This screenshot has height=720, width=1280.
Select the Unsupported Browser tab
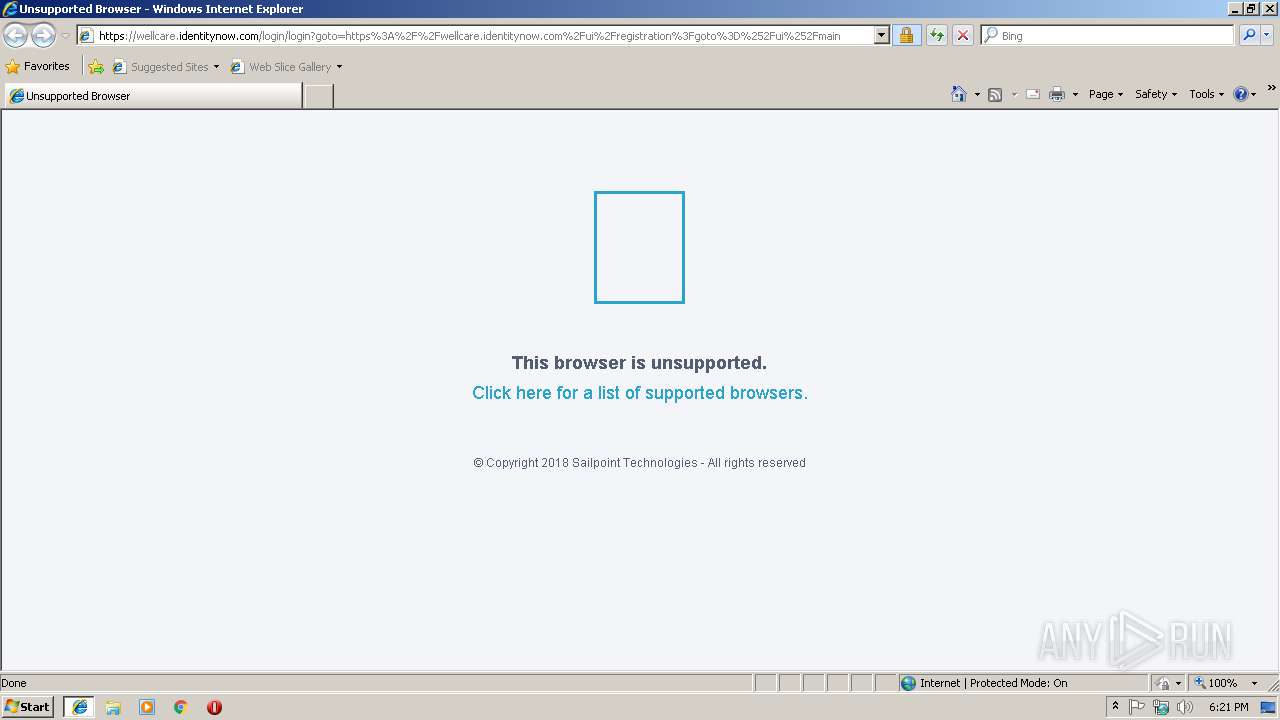pos(153,96)
